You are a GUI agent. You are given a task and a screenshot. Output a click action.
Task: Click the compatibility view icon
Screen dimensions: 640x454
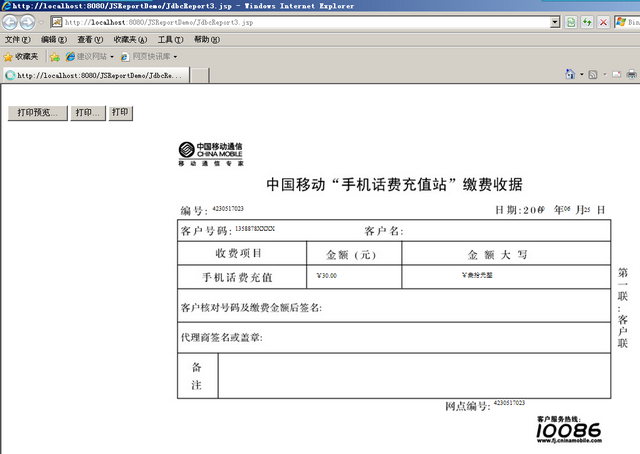(571, 22)
